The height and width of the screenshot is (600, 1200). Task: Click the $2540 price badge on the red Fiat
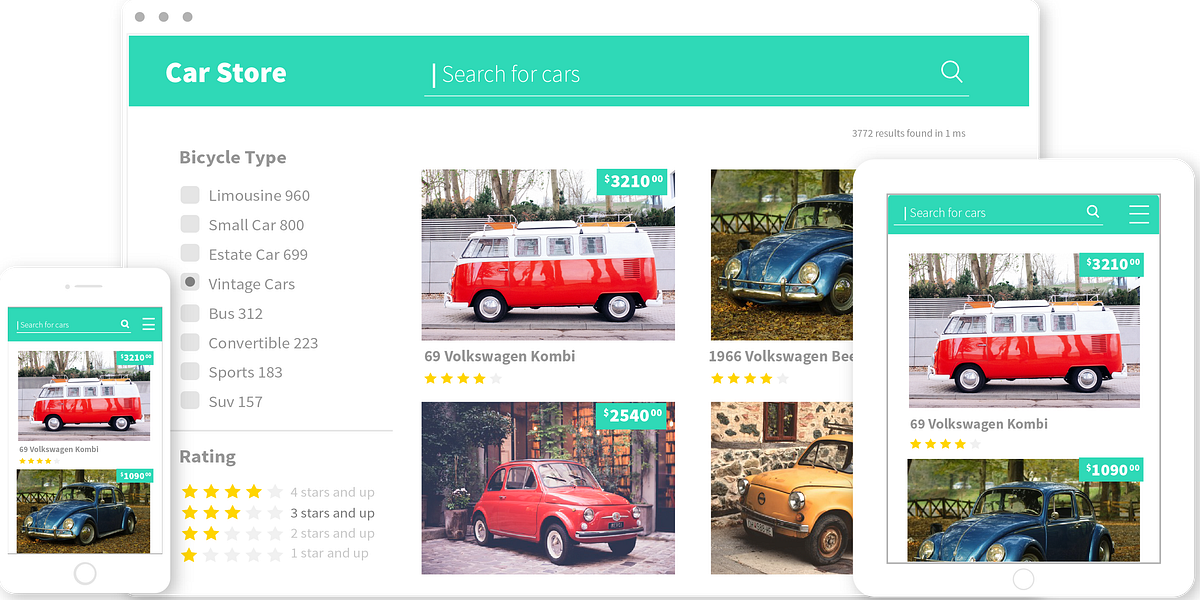(633, 416)
